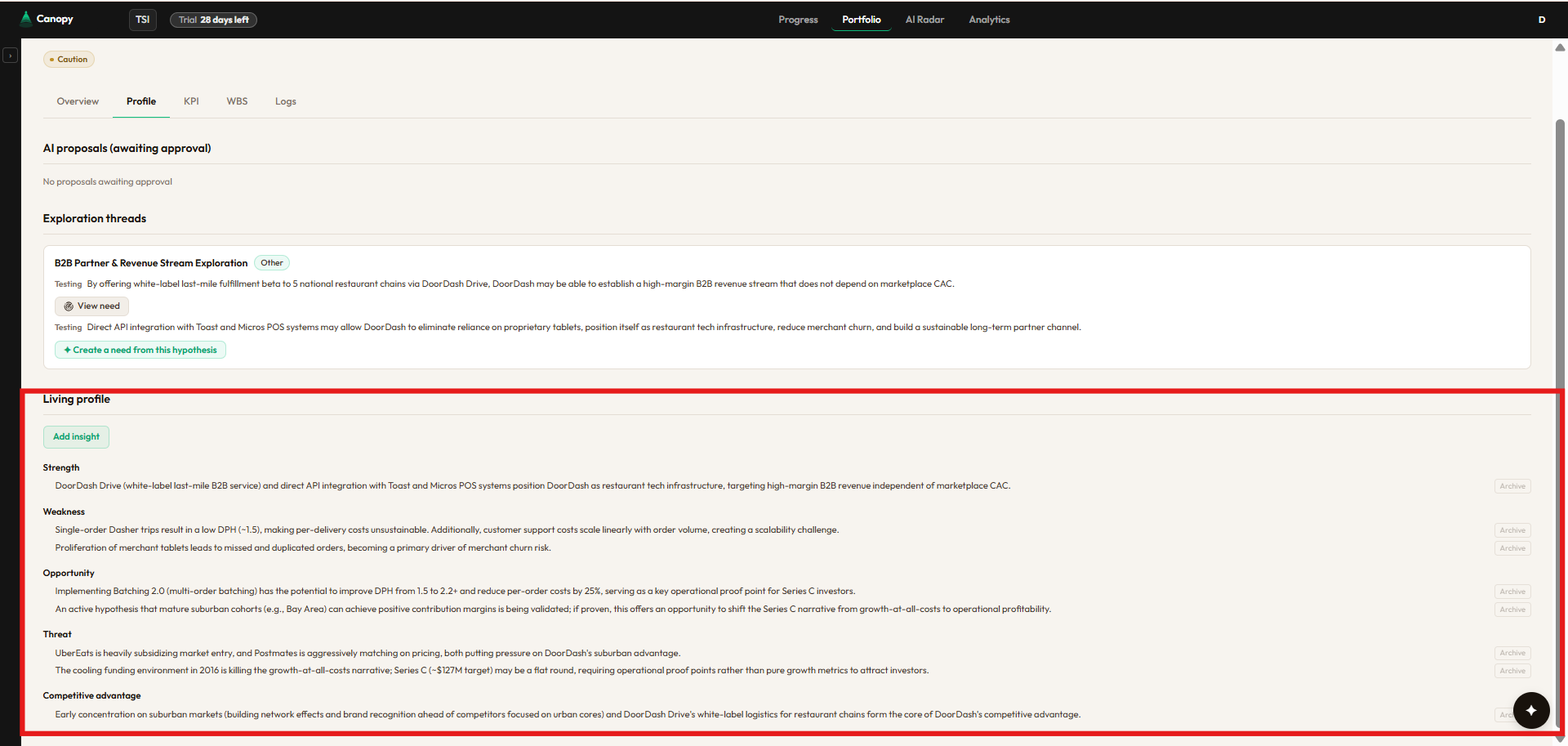Screen dimensions: 1568x746
Task: Click the mature suburban cohorts hypothesis text
Action: click(x=553, y=609)
